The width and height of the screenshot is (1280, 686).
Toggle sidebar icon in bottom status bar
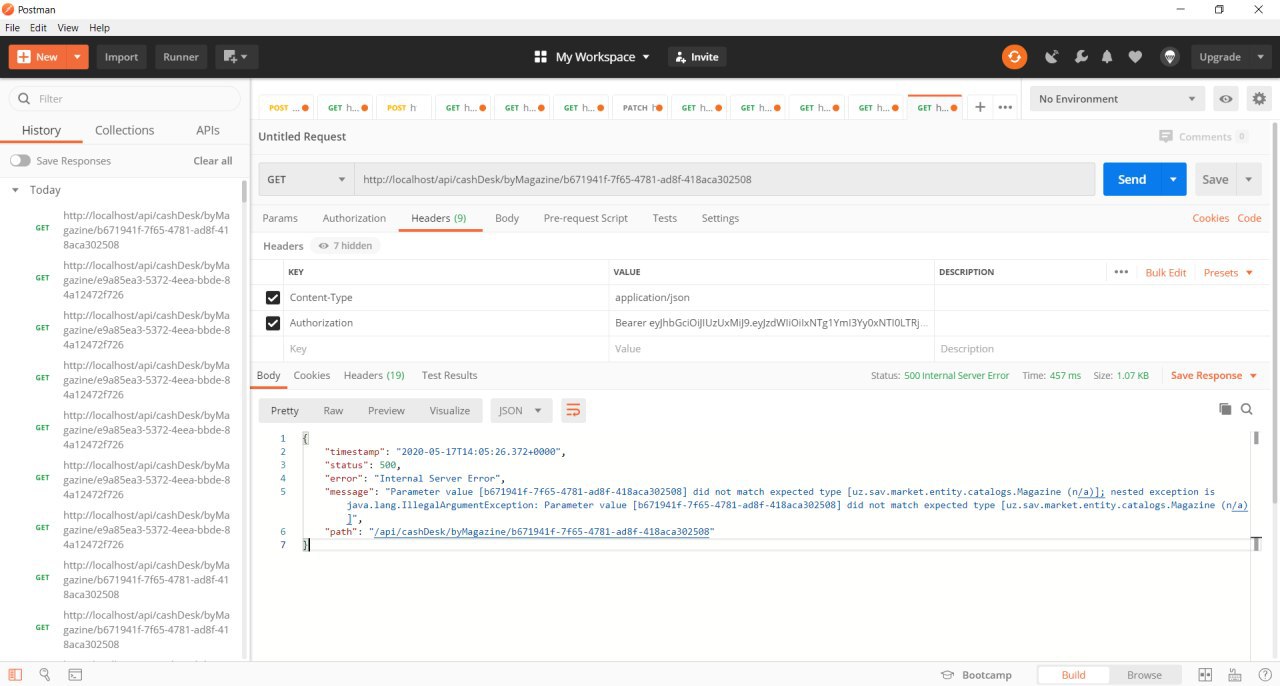[15, 675]
